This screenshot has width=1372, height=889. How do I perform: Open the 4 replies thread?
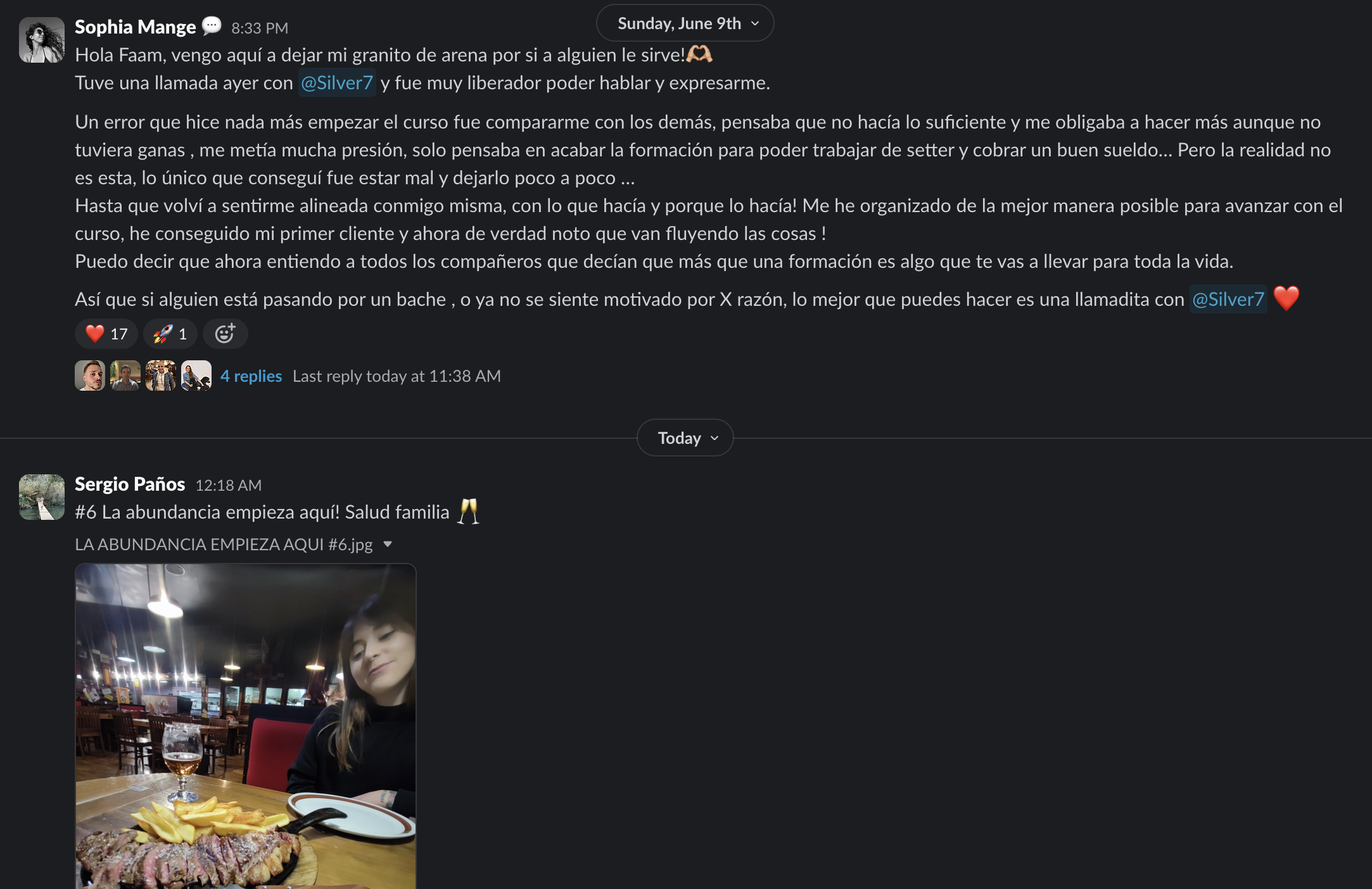(251, 376)
